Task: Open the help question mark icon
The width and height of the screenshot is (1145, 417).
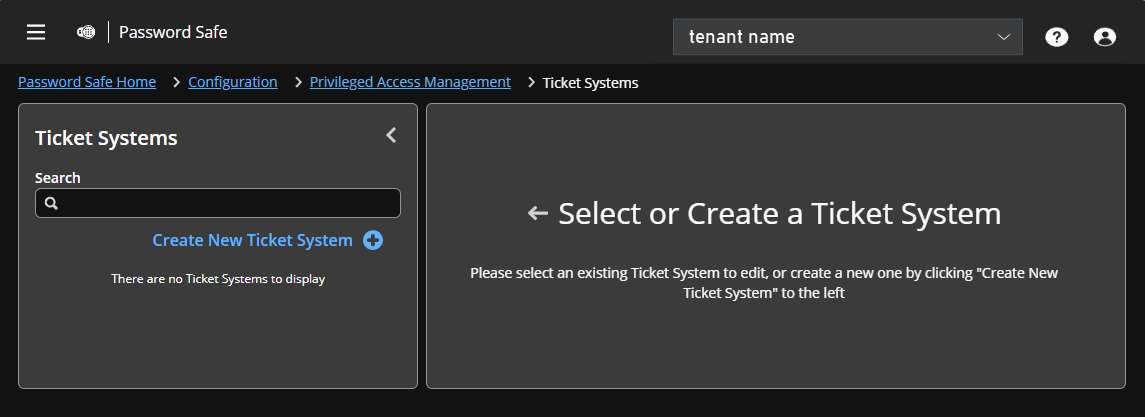Action: point(1056,37)
